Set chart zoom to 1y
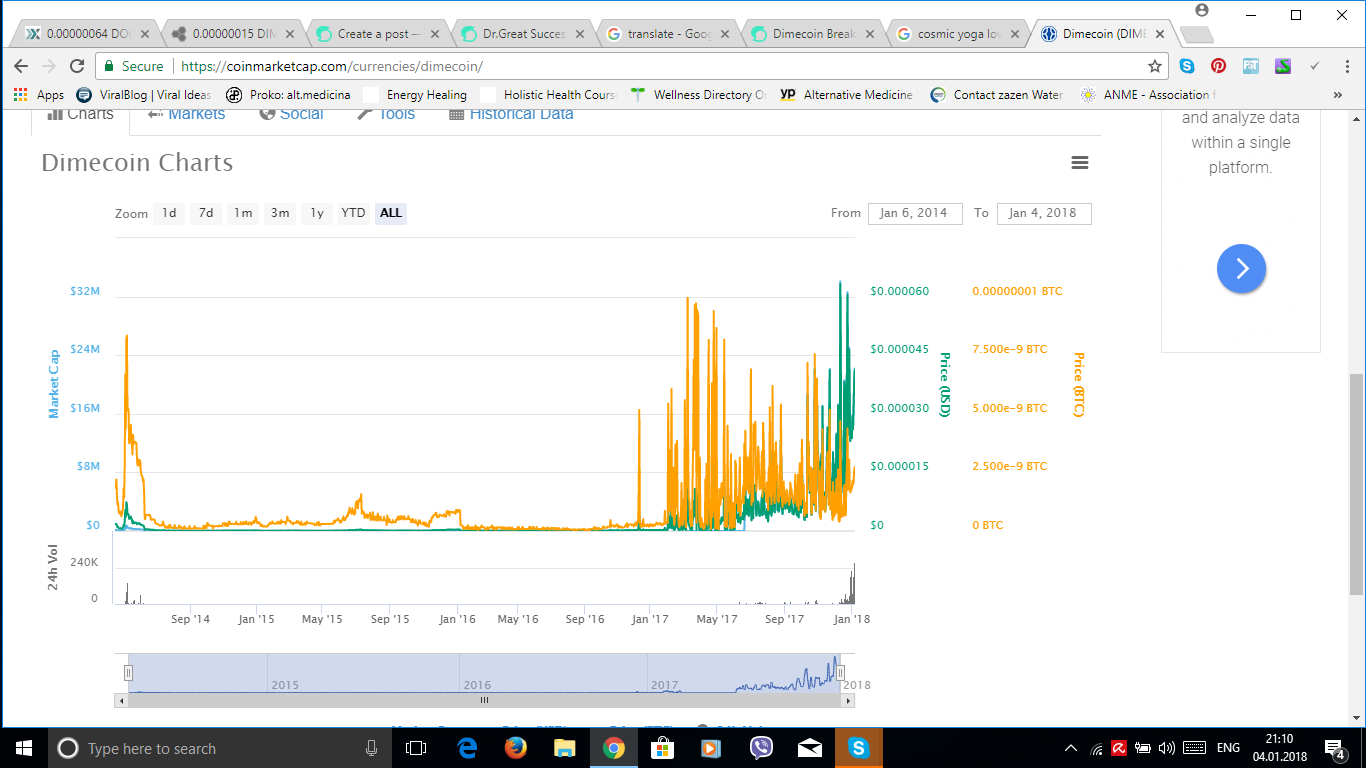The width and height of the screenshot is (1366, 768). coord(317,213)
